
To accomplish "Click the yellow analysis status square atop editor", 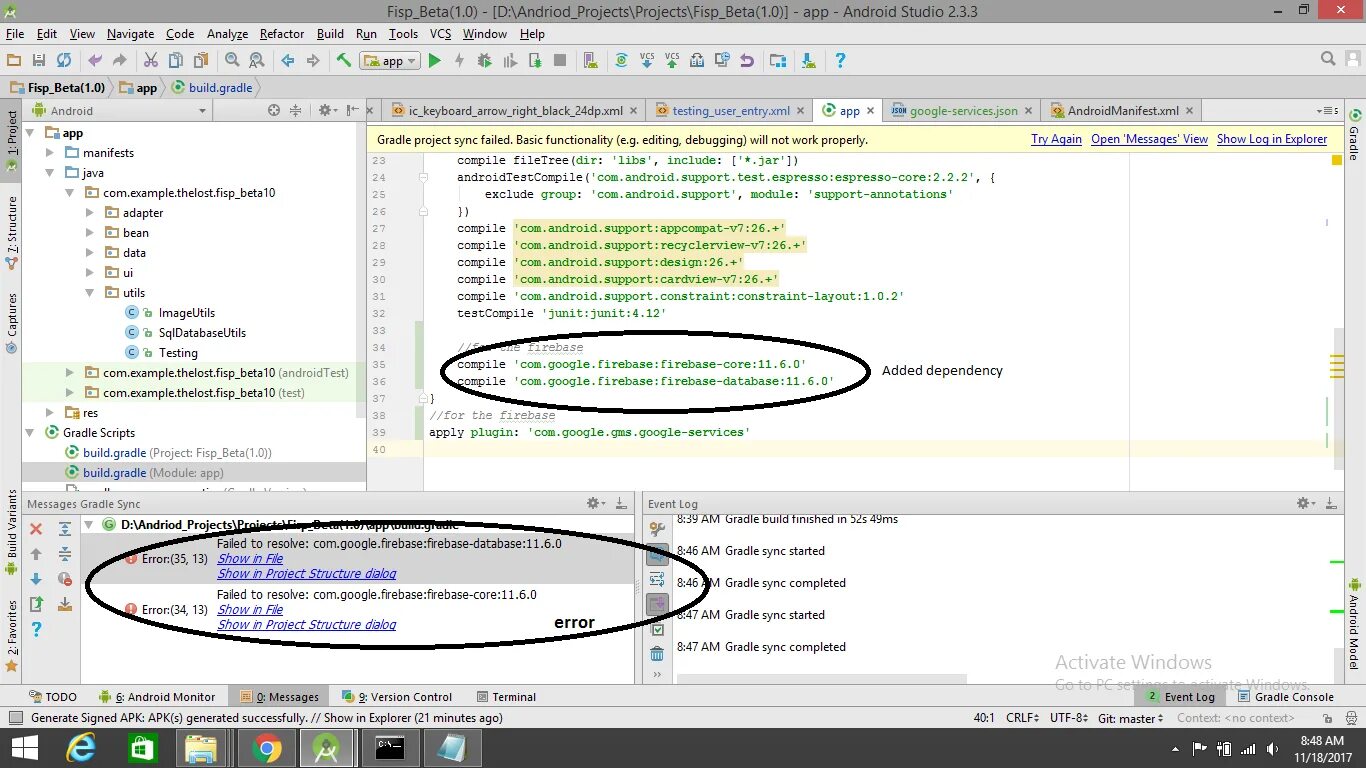I will pos(1337,159).
